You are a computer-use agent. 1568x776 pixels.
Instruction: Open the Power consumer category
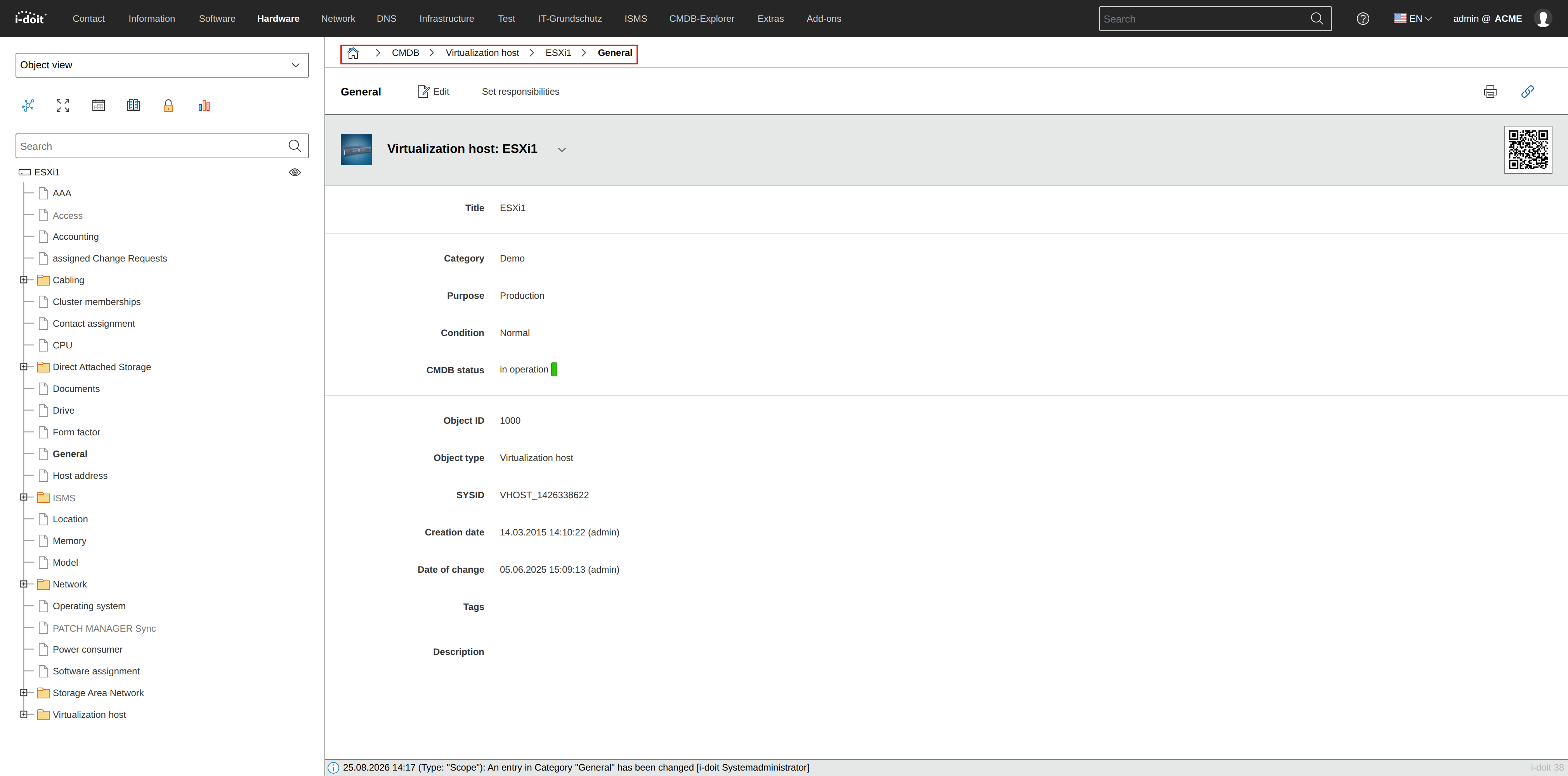tap(88, 650)
